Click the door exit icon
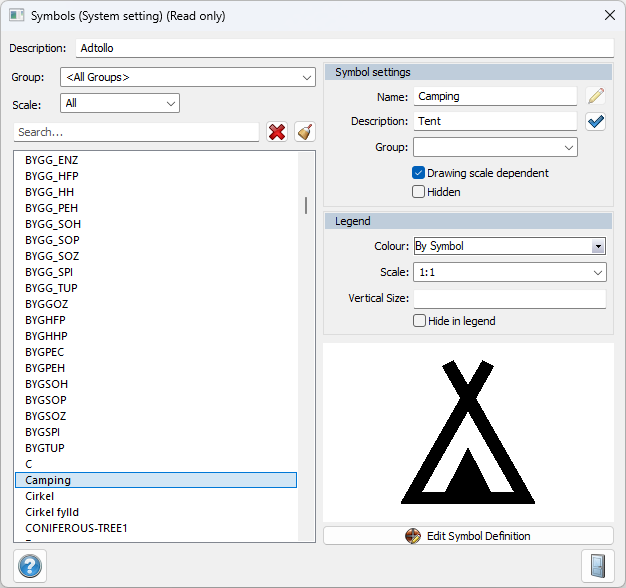Screen dimensions: 626x588 tap(596, 565)
